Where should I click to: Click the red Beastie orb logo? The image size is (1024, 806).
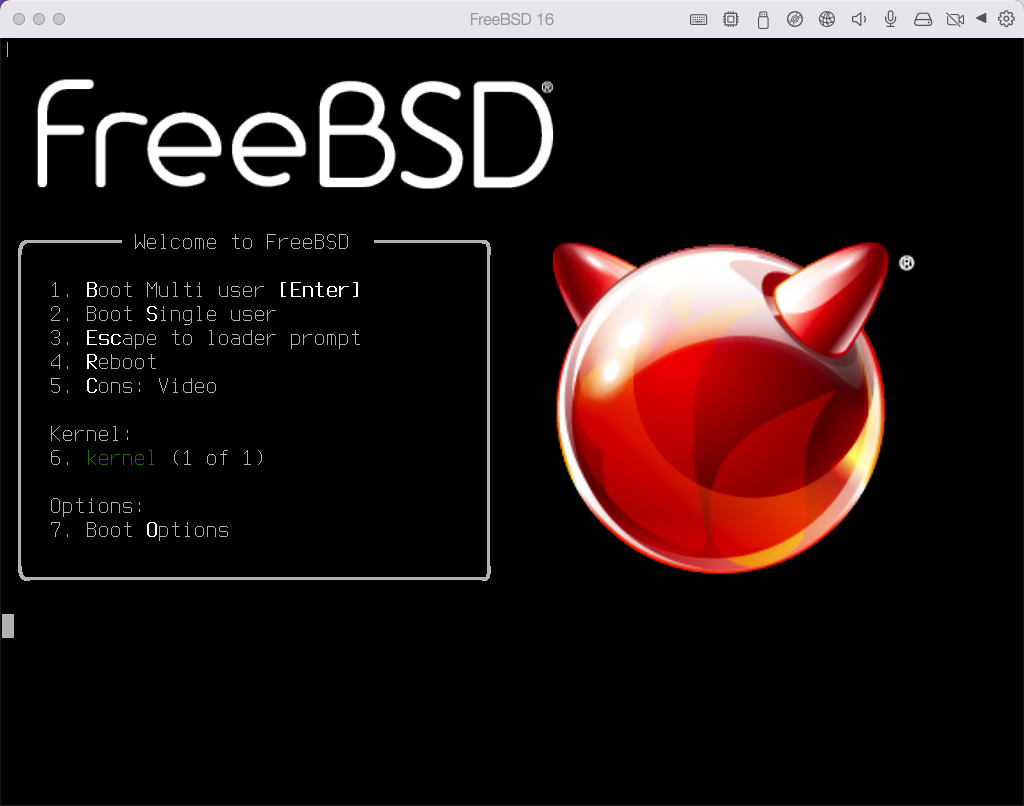pos(720,408)
